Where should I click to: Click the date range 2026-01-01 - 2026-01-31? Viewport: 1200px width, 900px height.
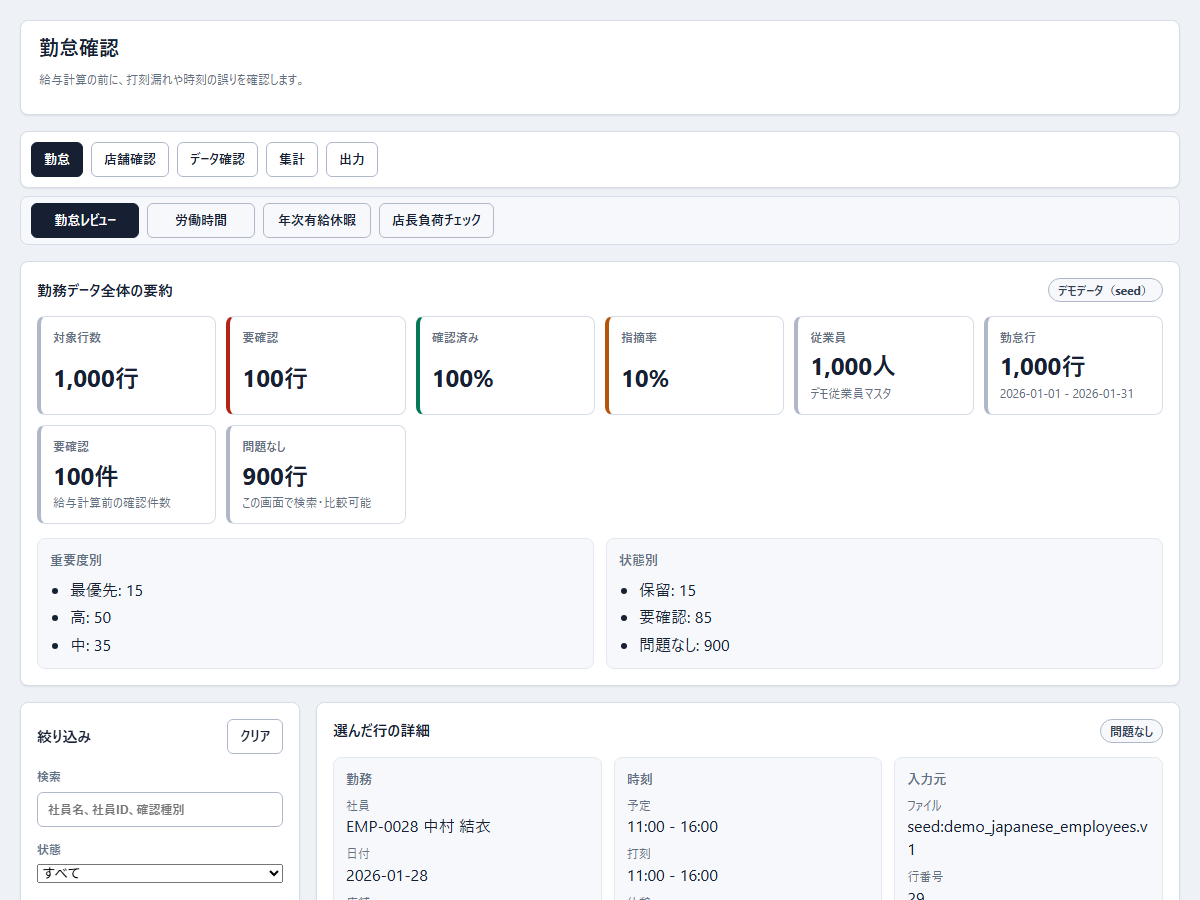tap(1067, 394)
